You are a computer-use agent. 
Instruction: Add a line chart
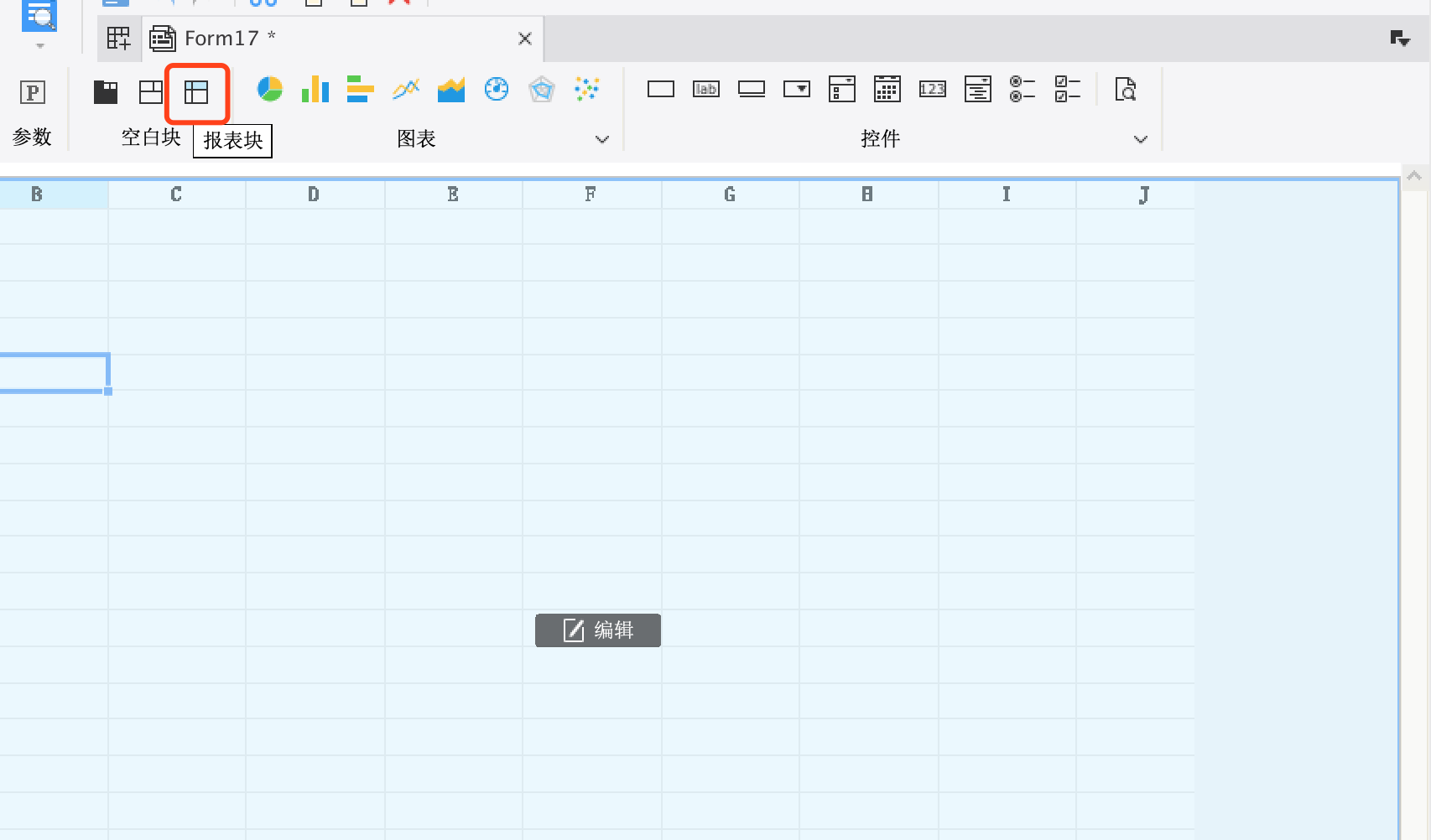click(406, 89)
